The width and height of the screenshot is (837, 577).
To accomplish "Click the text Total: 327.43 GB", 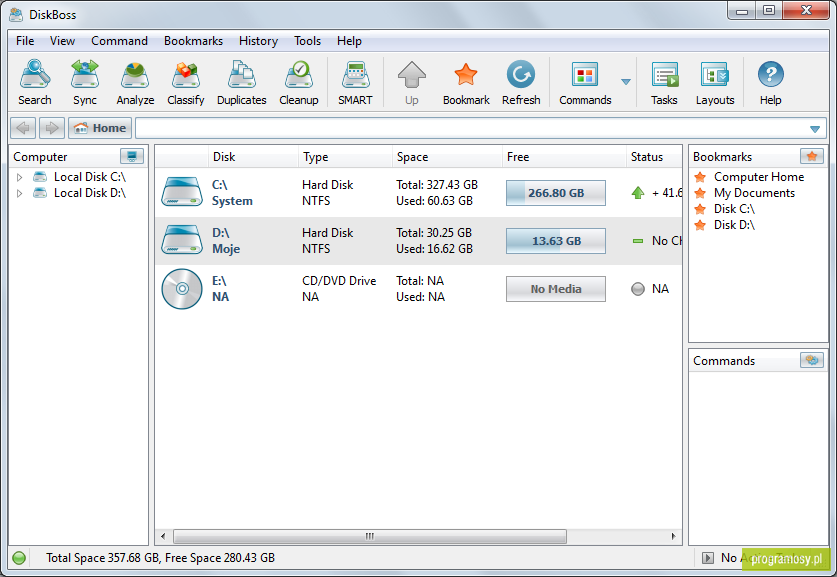I will (437, 185).
